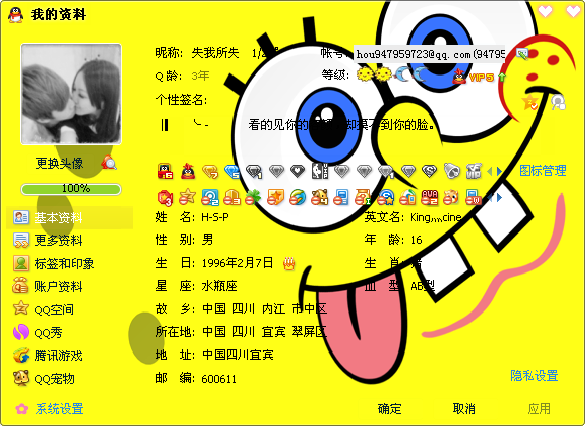
Task: Click the gray bell badge icon
Action: [x=452, y=171]
